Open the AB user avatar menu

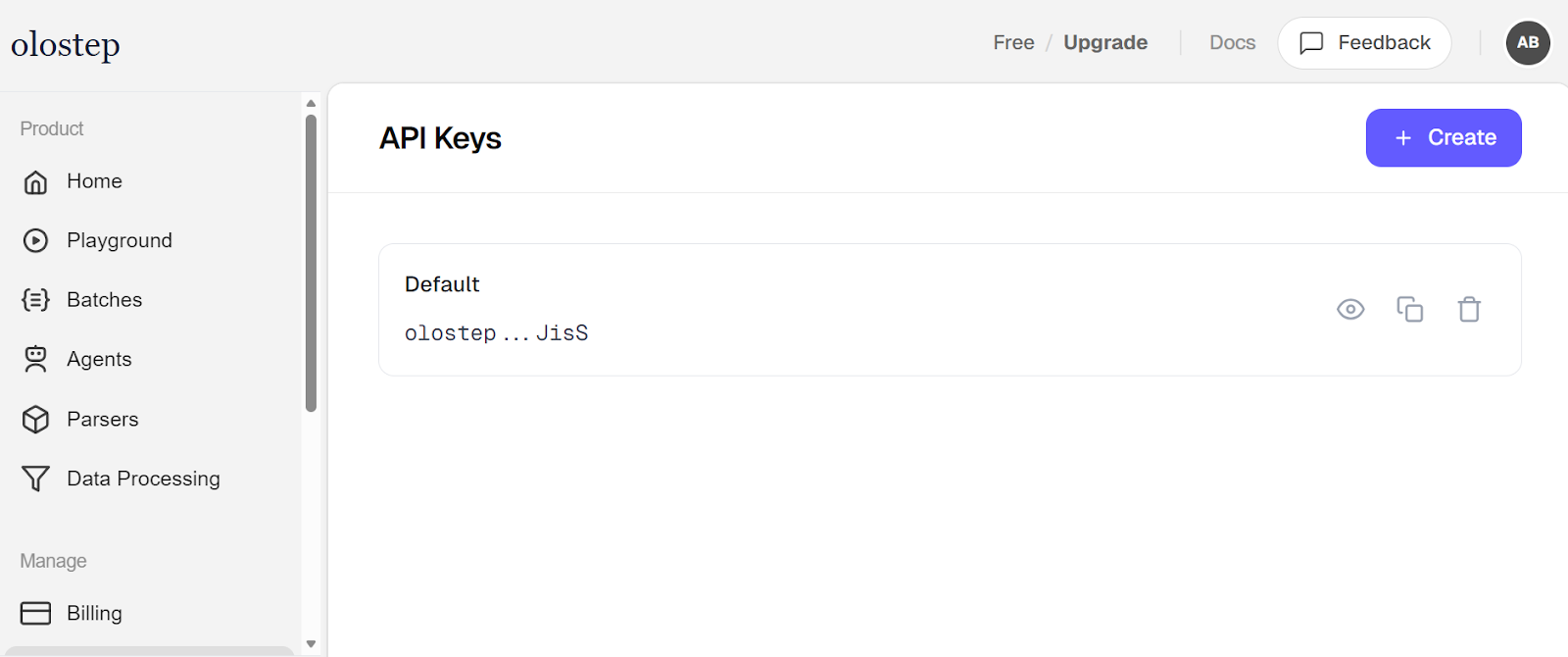tap(1527, 43)
